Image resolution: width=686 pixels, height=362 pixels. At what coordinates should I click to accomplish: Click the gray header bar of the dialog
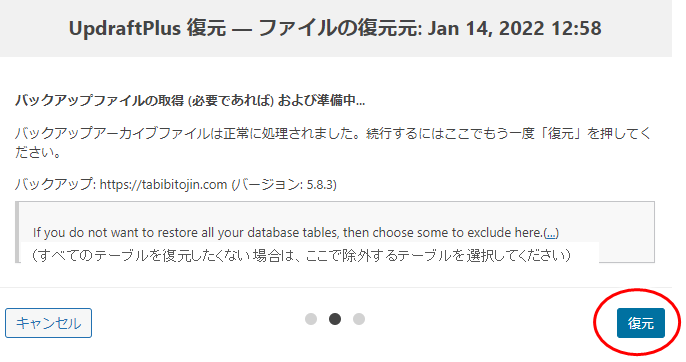pyautogui.click(x=336, y=28)
